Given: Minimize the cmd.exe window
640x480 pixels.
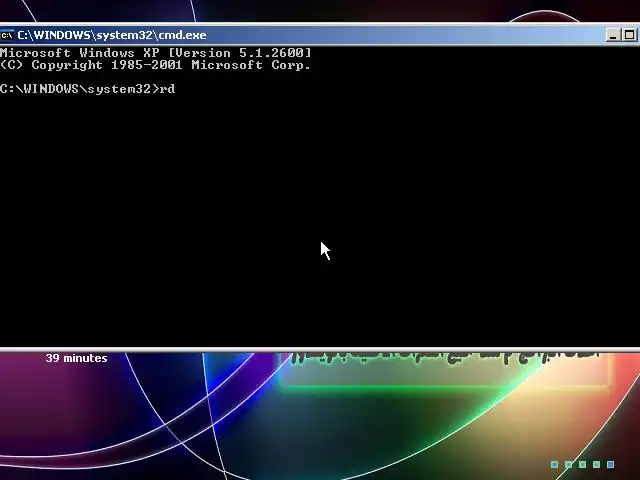Looking at the screenshot, I should coord(613,35).
